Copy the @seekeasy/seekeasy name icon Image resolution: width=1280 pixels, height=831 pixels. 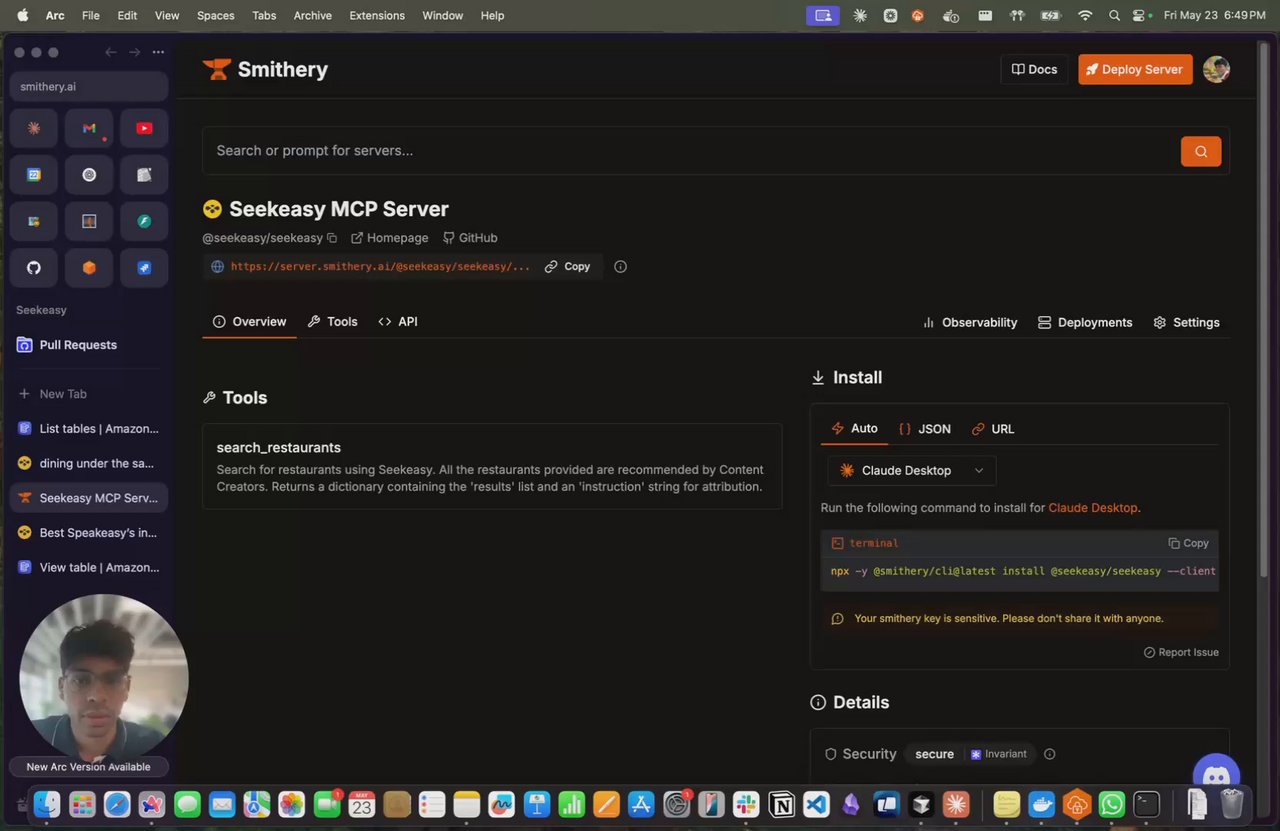coord(332,238)
